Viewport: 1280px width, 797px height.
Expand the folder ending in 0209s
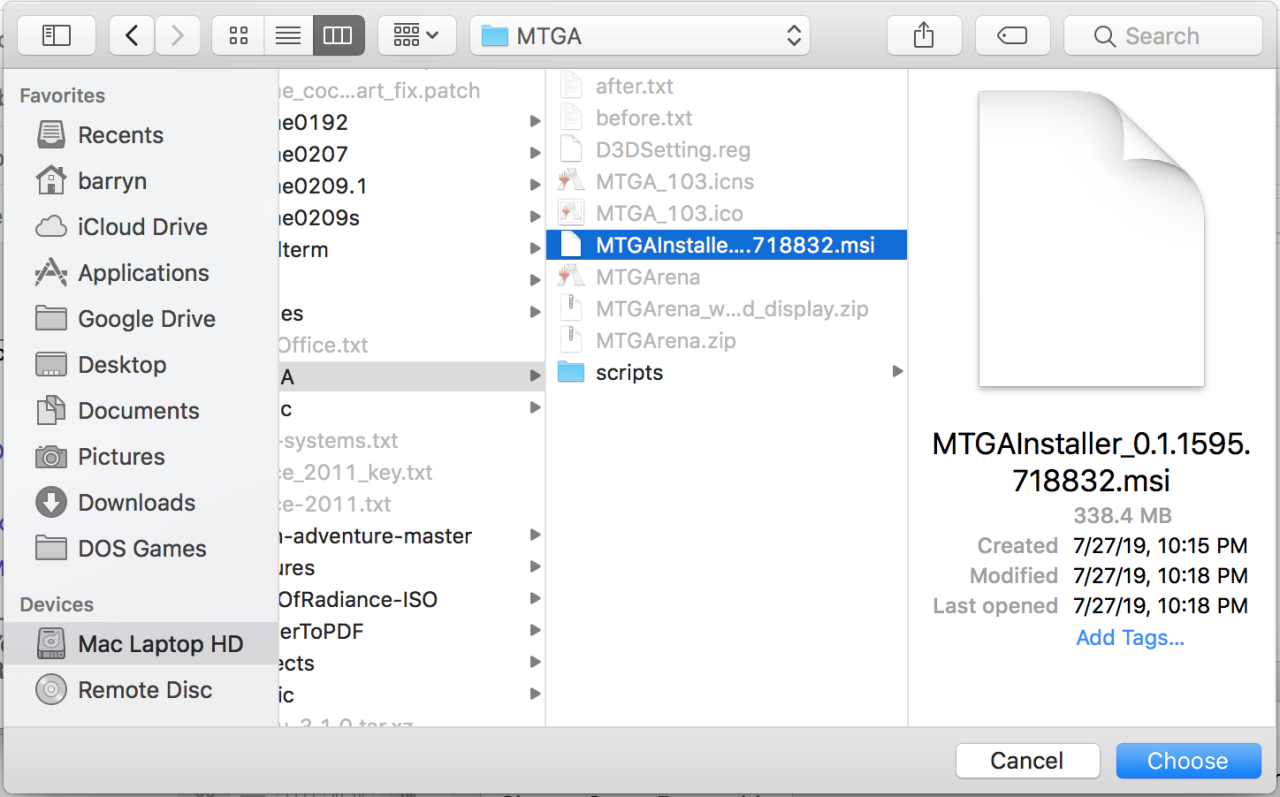[x=536, y=218]
